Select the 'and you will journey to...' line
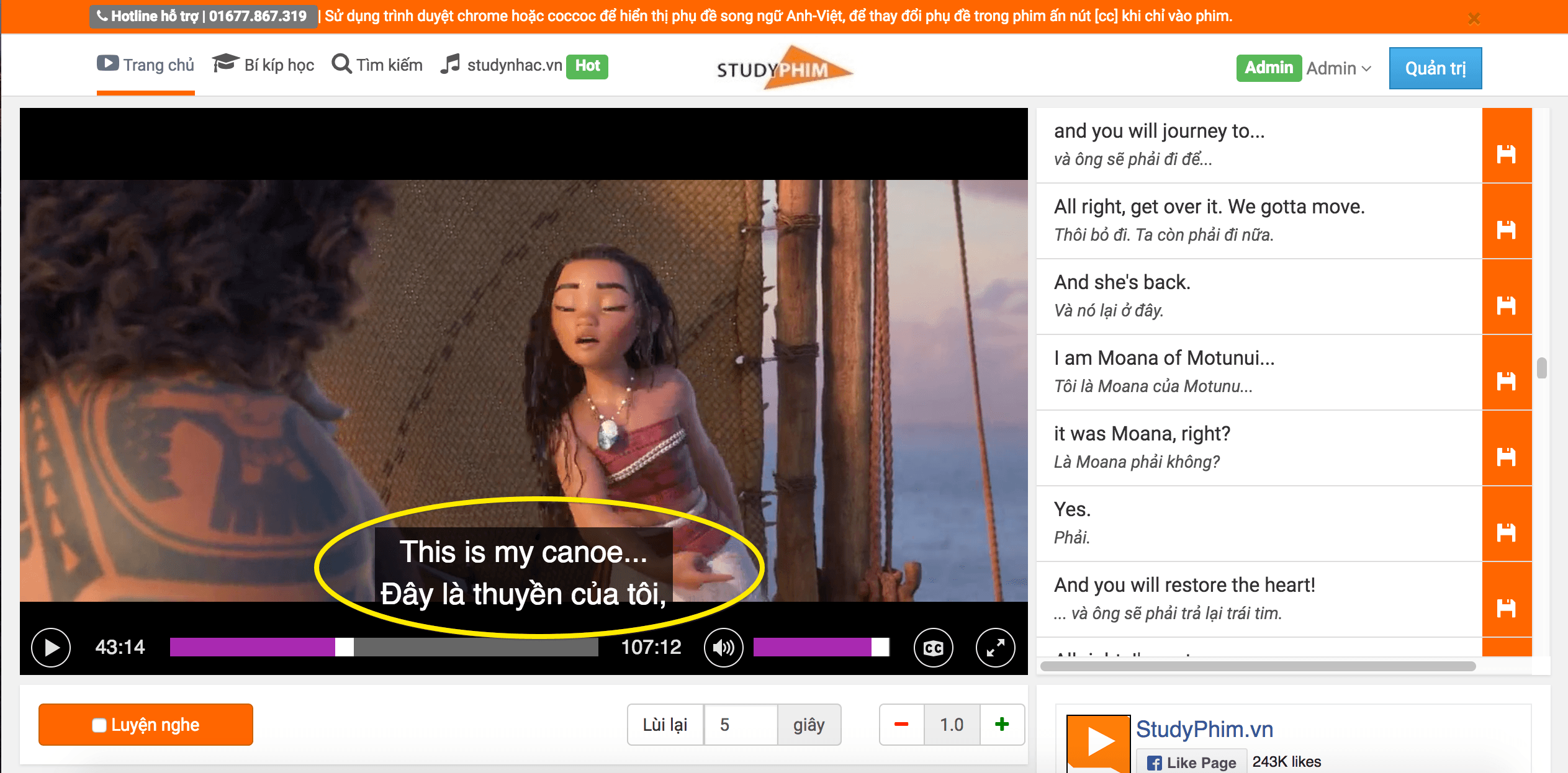This screenshot has width=1568, height=773. coord(1259,146)
